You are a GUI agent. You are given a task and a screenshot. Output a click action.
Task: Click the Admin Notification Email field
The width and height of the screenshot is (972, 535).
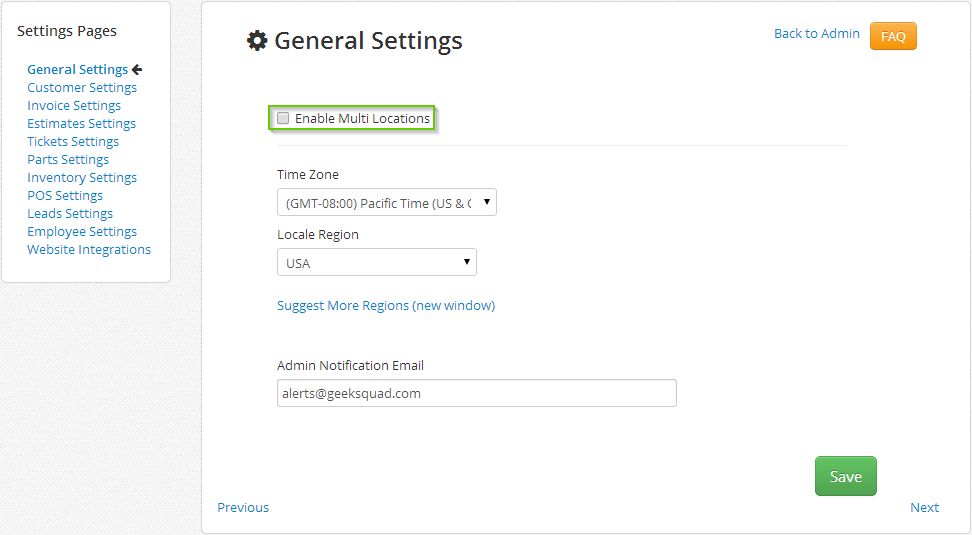point(477,393)
